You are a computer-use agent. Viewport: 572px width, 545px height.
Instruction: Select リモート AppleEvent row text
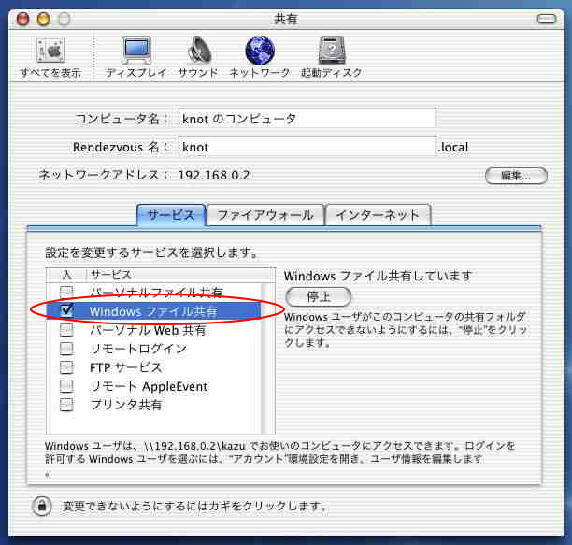pos(149,386)
